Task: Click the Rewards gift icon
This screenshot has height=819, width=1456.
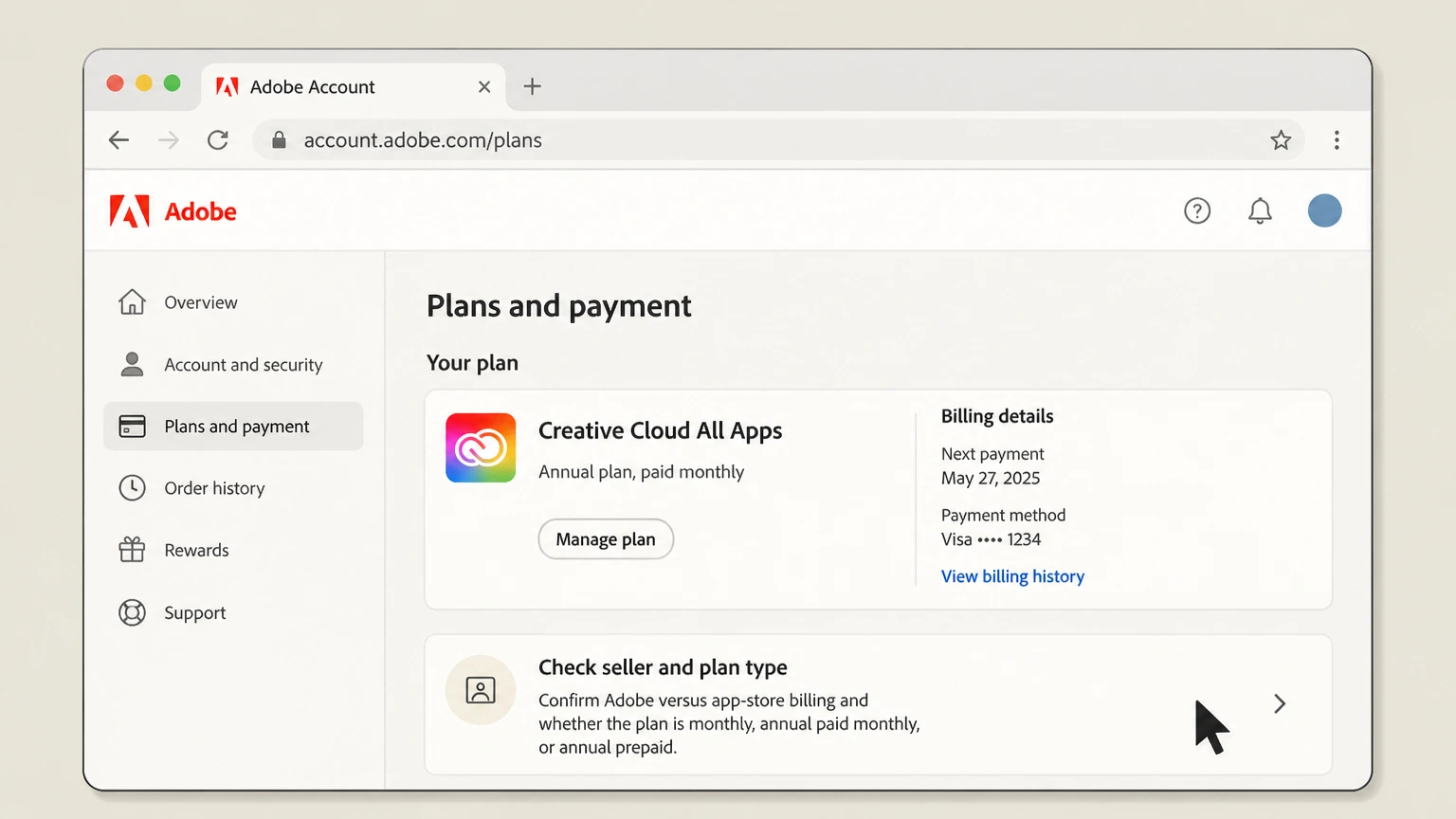Action: coord(132,550)
